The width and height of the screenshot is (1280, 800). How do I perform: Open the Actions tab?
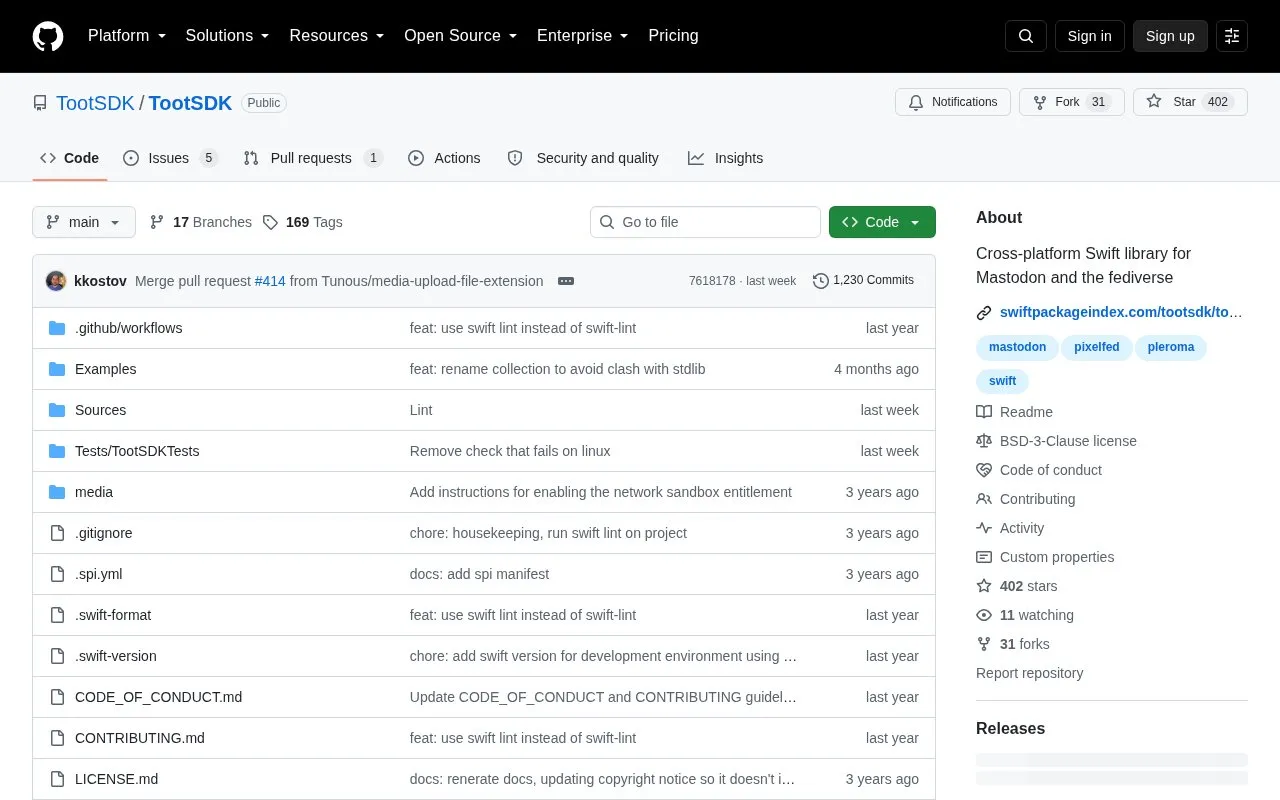pos(444,158)
